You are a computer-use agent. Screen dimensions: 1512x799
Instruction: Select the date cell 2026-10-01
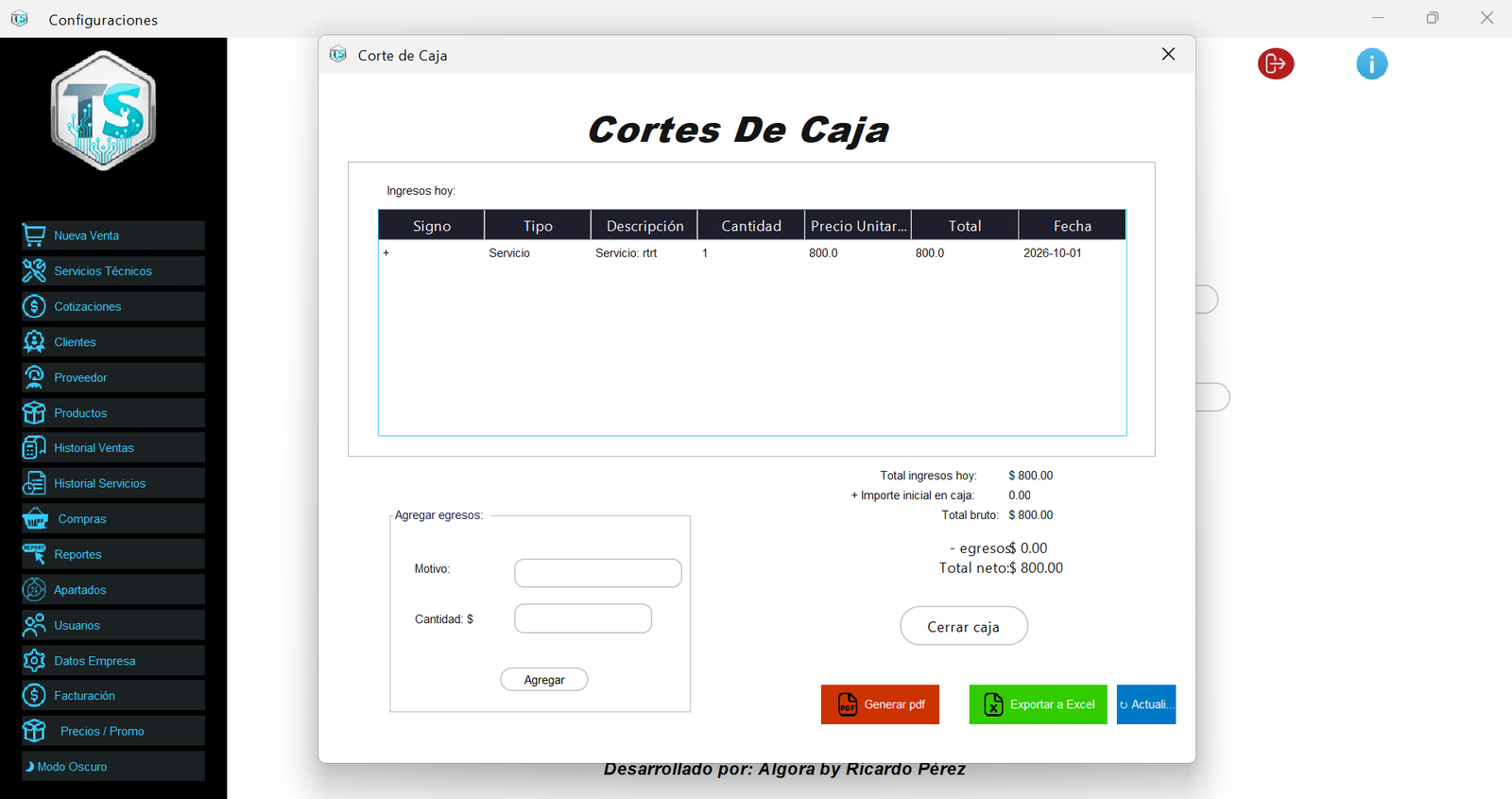tap(1073, 253)
